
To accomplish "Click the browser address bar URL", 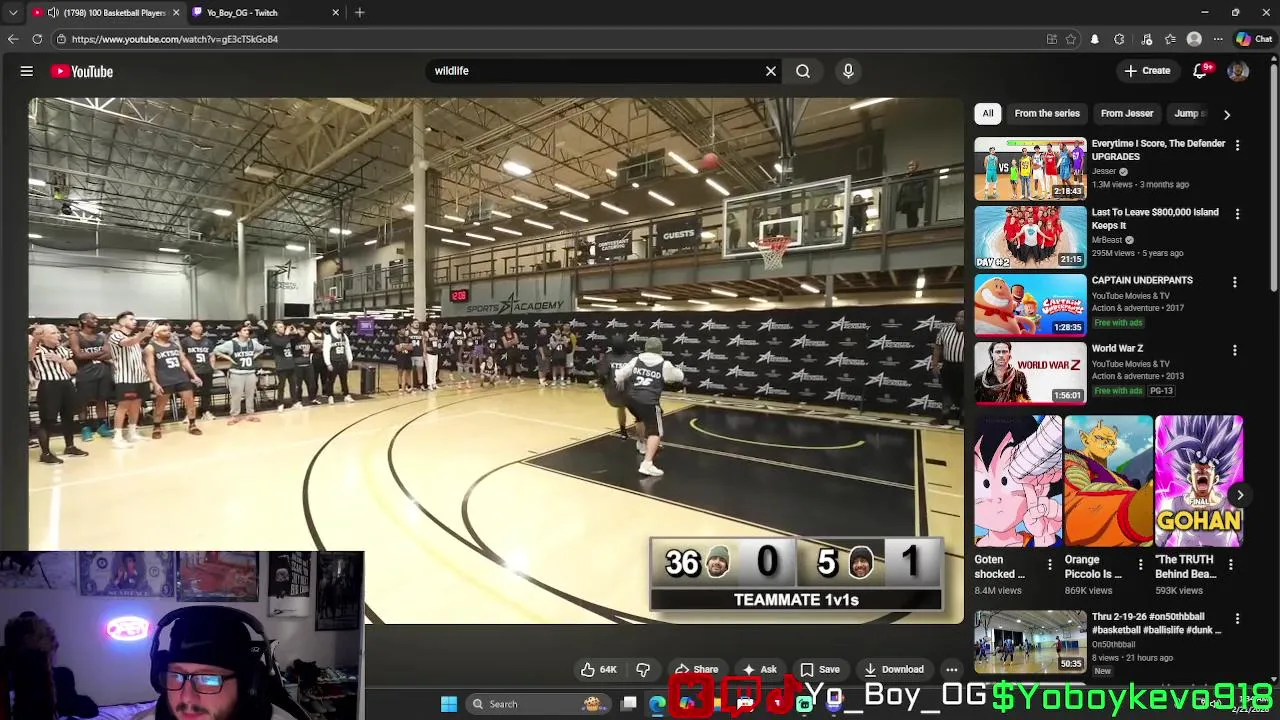I will 175,39.
